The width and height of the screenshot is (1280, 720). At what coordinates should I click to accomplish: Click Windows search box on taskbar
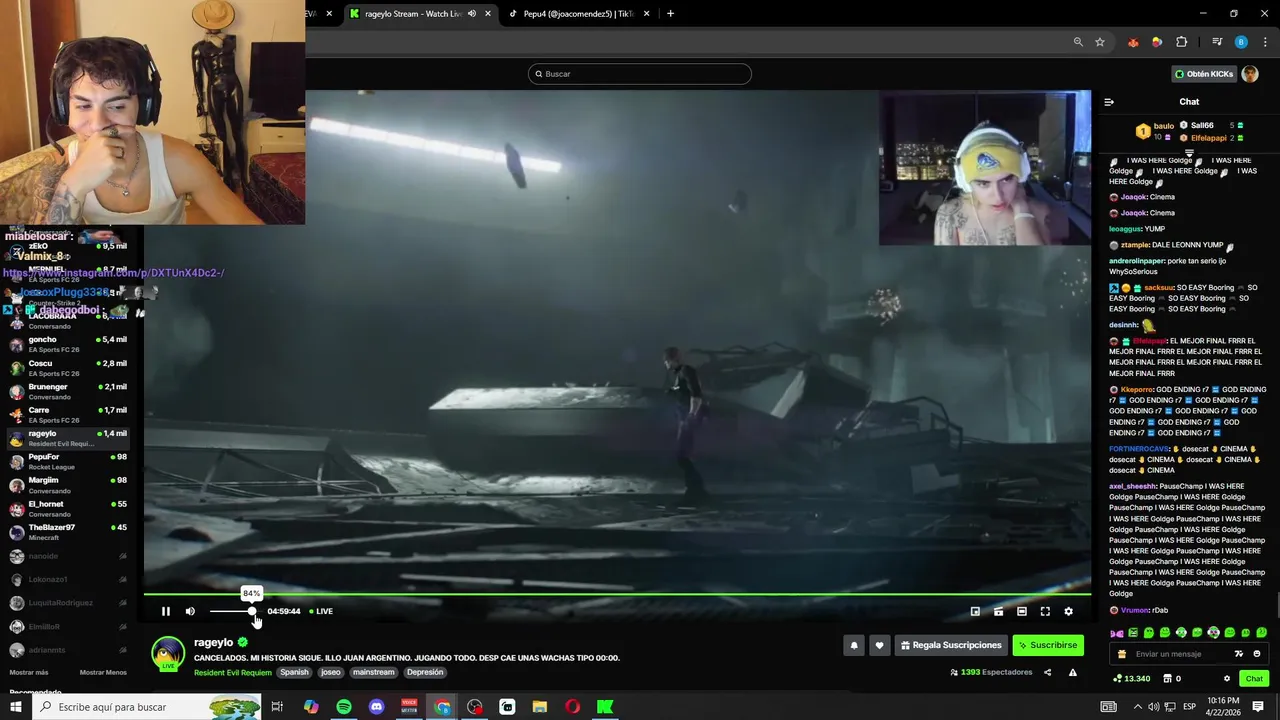coord(147,707)
